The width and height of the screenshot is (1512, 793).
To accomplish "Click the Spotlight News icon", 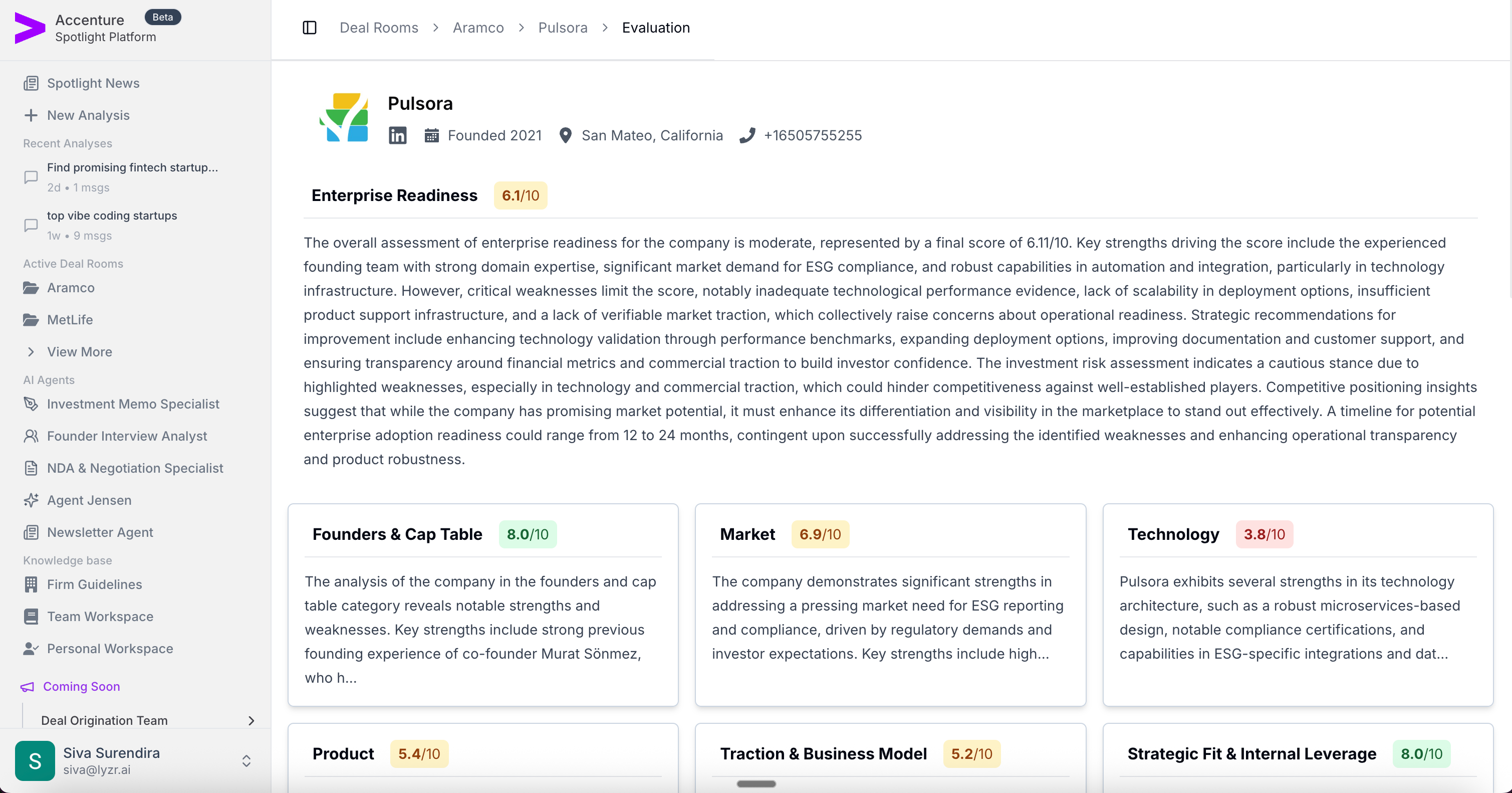I will click(31, 83).
